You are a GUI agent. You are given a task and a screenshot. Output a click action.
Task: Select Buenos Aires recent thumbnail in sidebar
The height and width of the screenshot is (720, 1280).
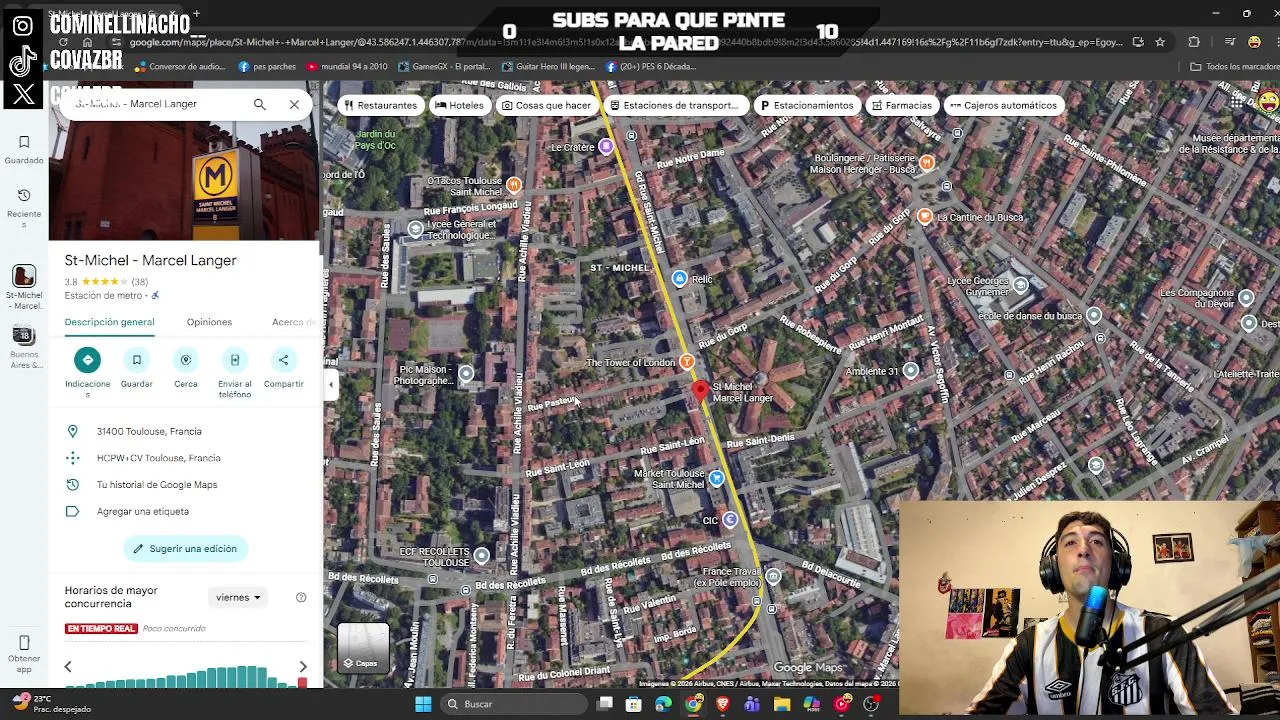click(24, 334)
